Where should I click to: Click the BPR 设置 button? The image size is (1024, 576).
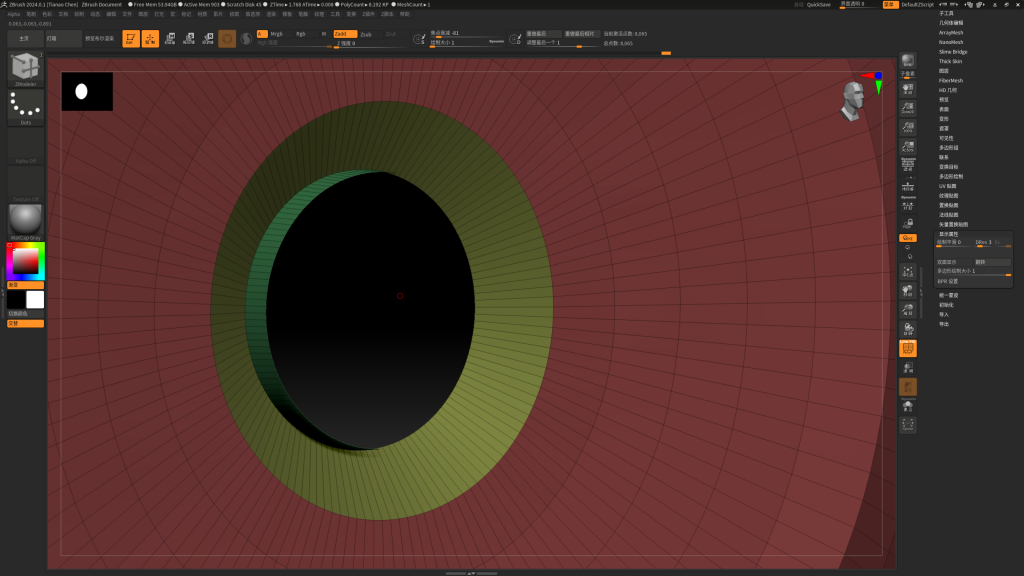[948, 281]
